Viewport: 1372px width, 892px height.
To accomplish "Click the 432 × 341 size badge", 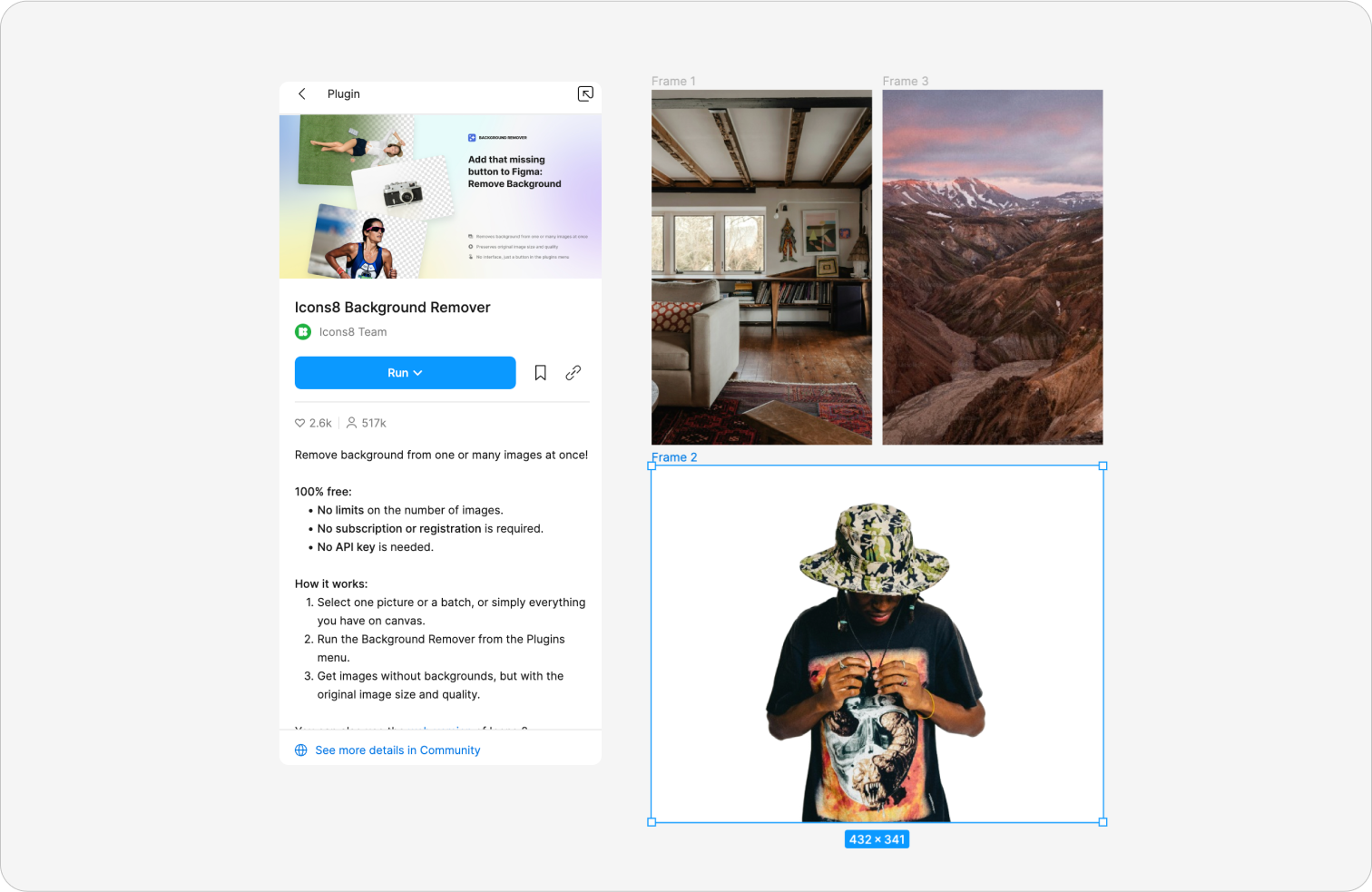I will pyautogui.click(x=877, y=839).
